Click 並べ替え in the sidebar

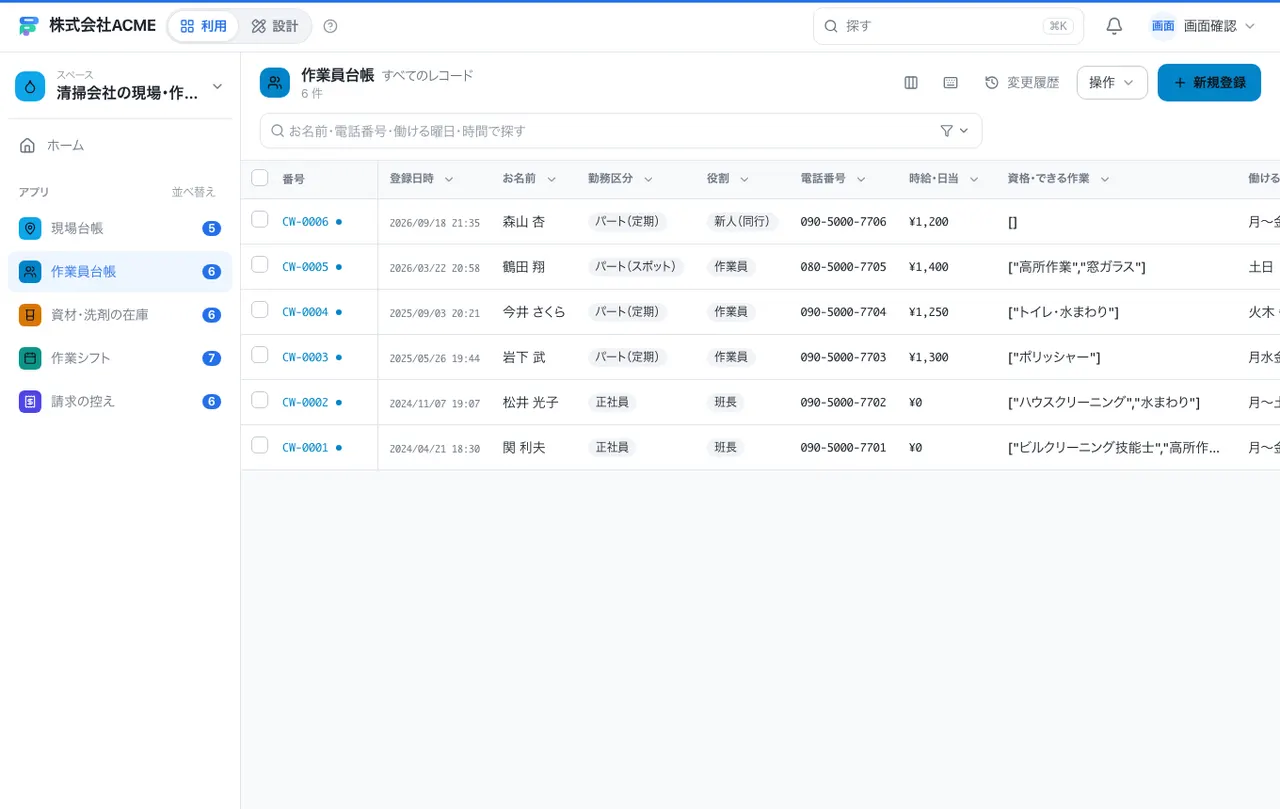pos(193,192)
